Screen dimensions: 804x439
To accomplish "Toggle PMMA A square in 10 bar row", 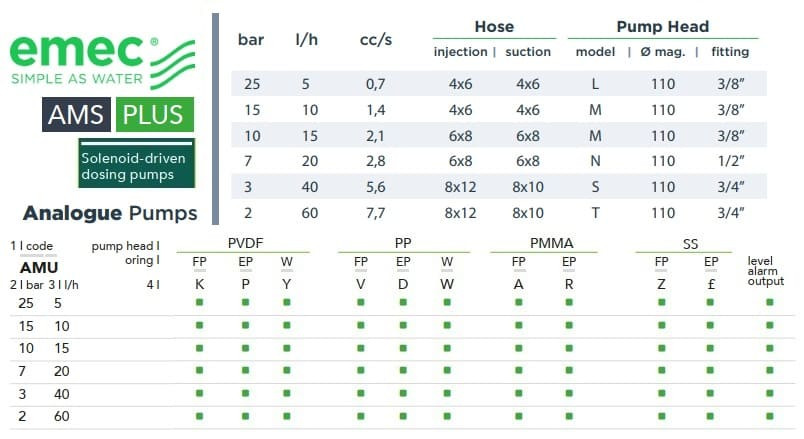I will pos(519,348).
